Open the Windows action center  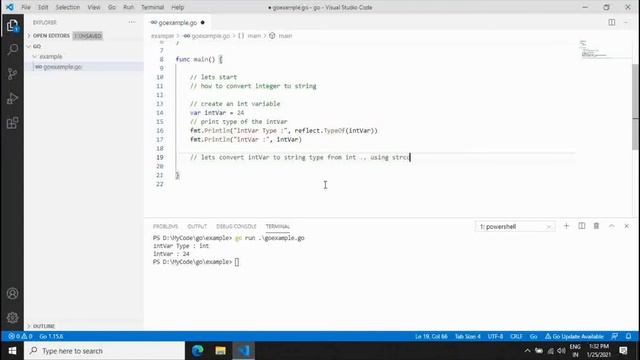[x=623, y=351]
